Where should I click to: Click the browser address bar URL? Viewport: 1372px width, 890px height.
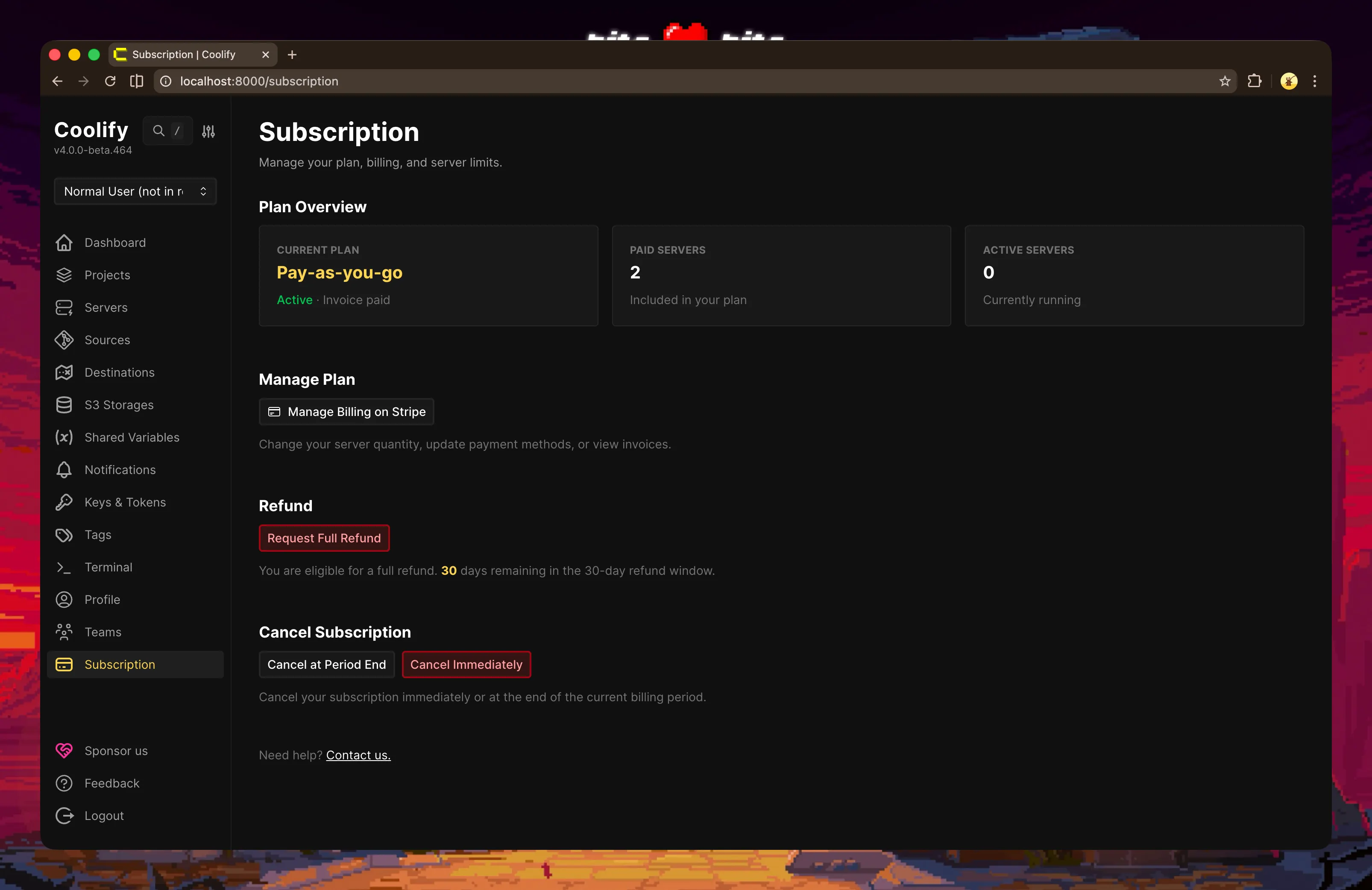[259, 81]
